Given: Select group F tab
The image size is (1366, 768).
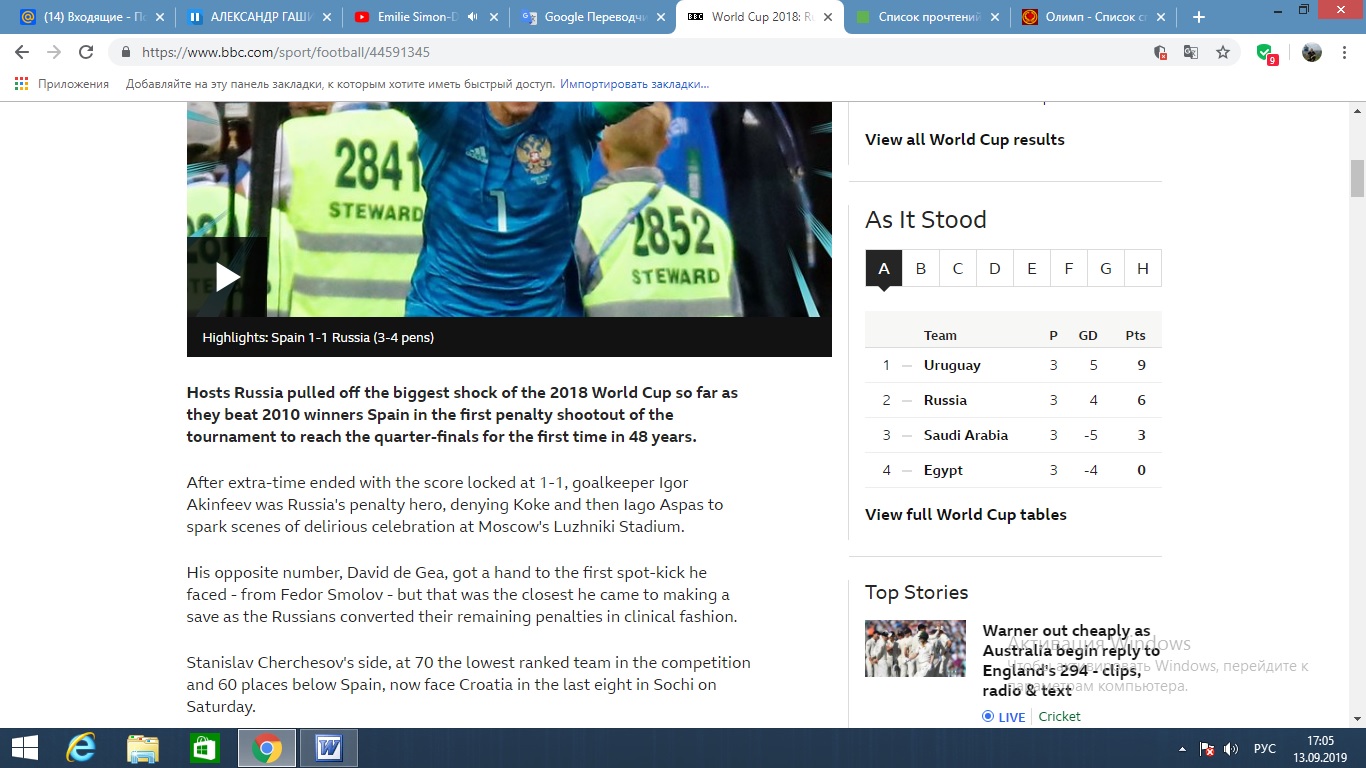Looking at the screenshot, I should coord(1069,268).
